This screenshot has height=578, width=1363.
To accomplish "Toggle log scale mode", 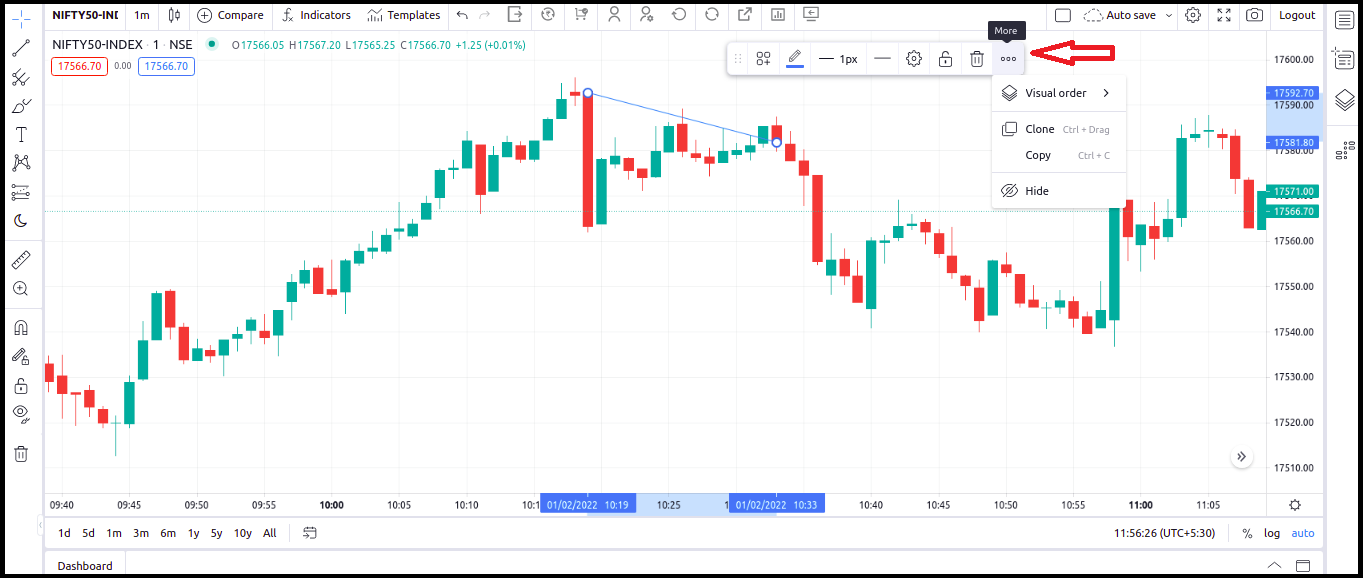I will tap(1272, 533).
